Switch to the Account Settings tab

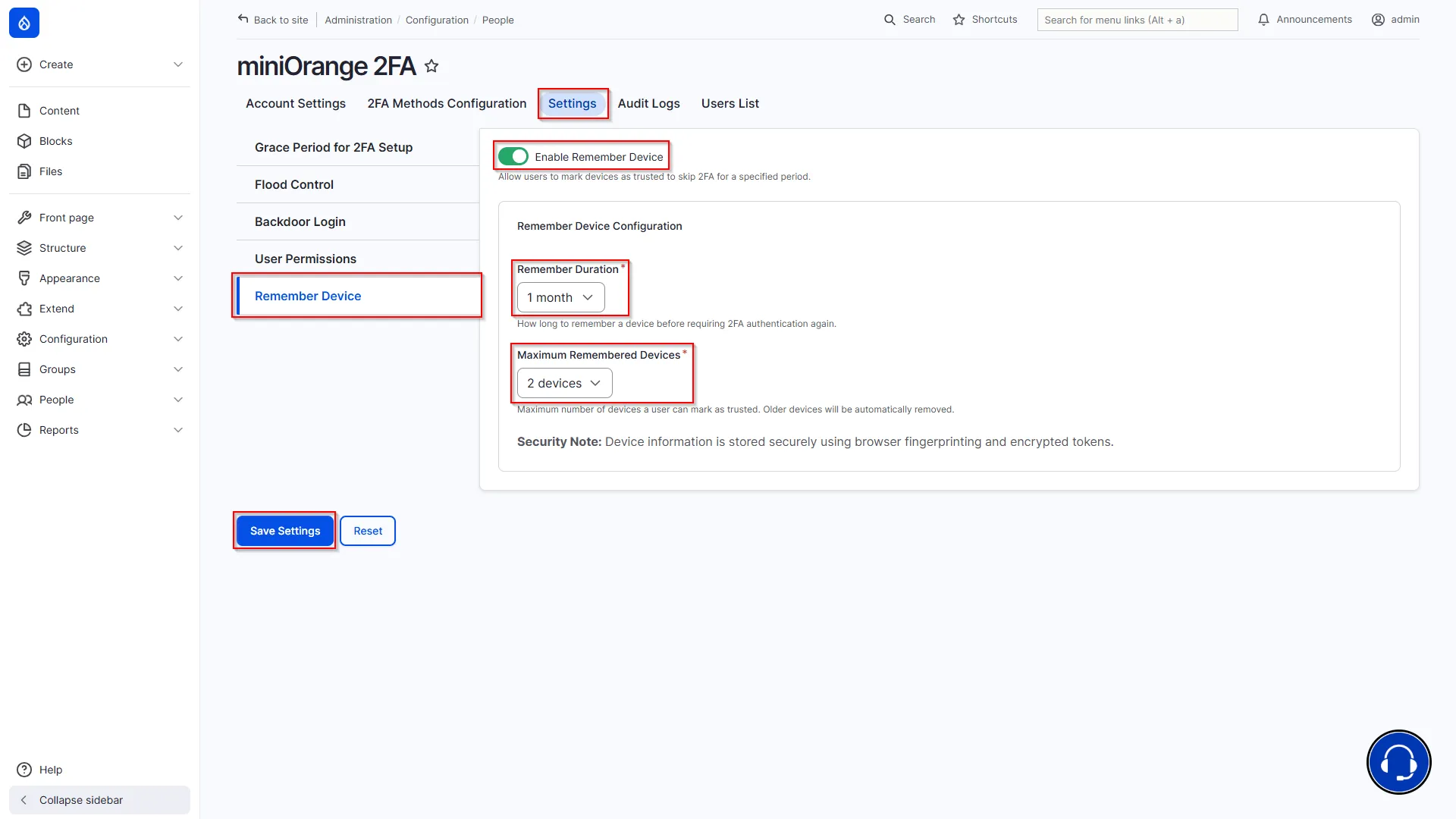296,103
